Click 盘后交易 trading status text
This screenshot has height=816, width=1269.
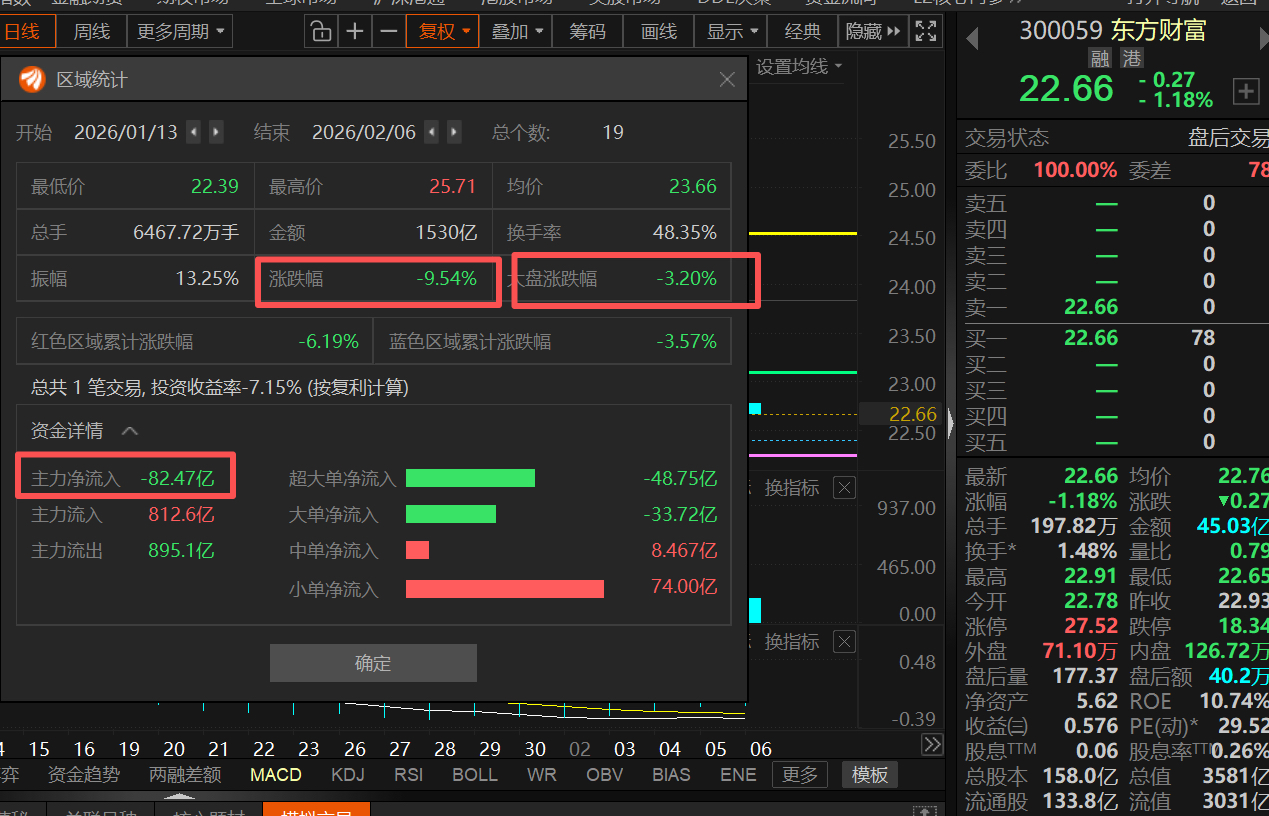point(1228,138)
